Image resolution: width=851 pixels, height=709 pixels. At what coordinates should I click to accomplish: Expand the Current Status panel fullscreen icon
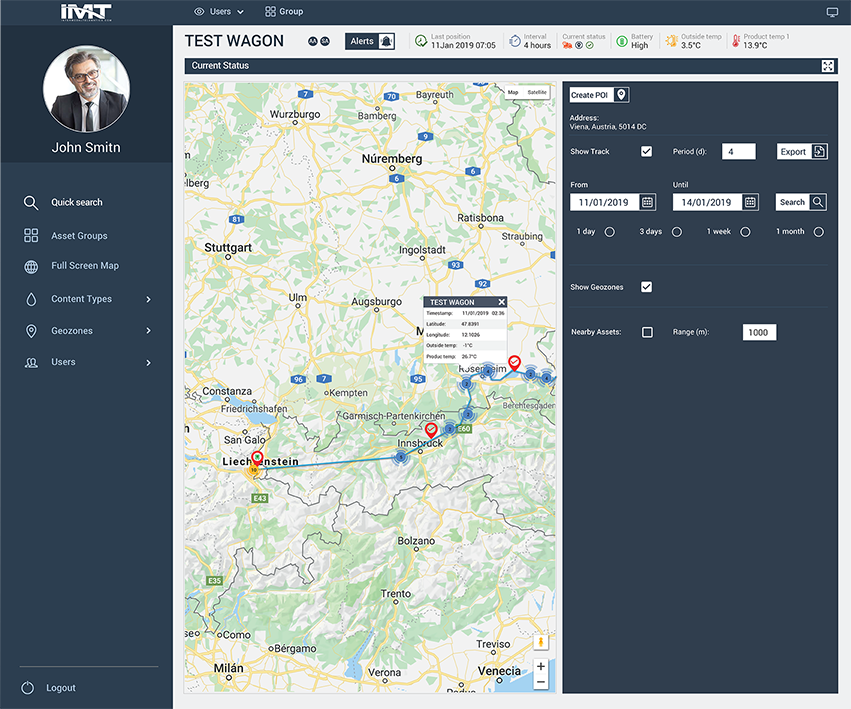click(828, 66)
